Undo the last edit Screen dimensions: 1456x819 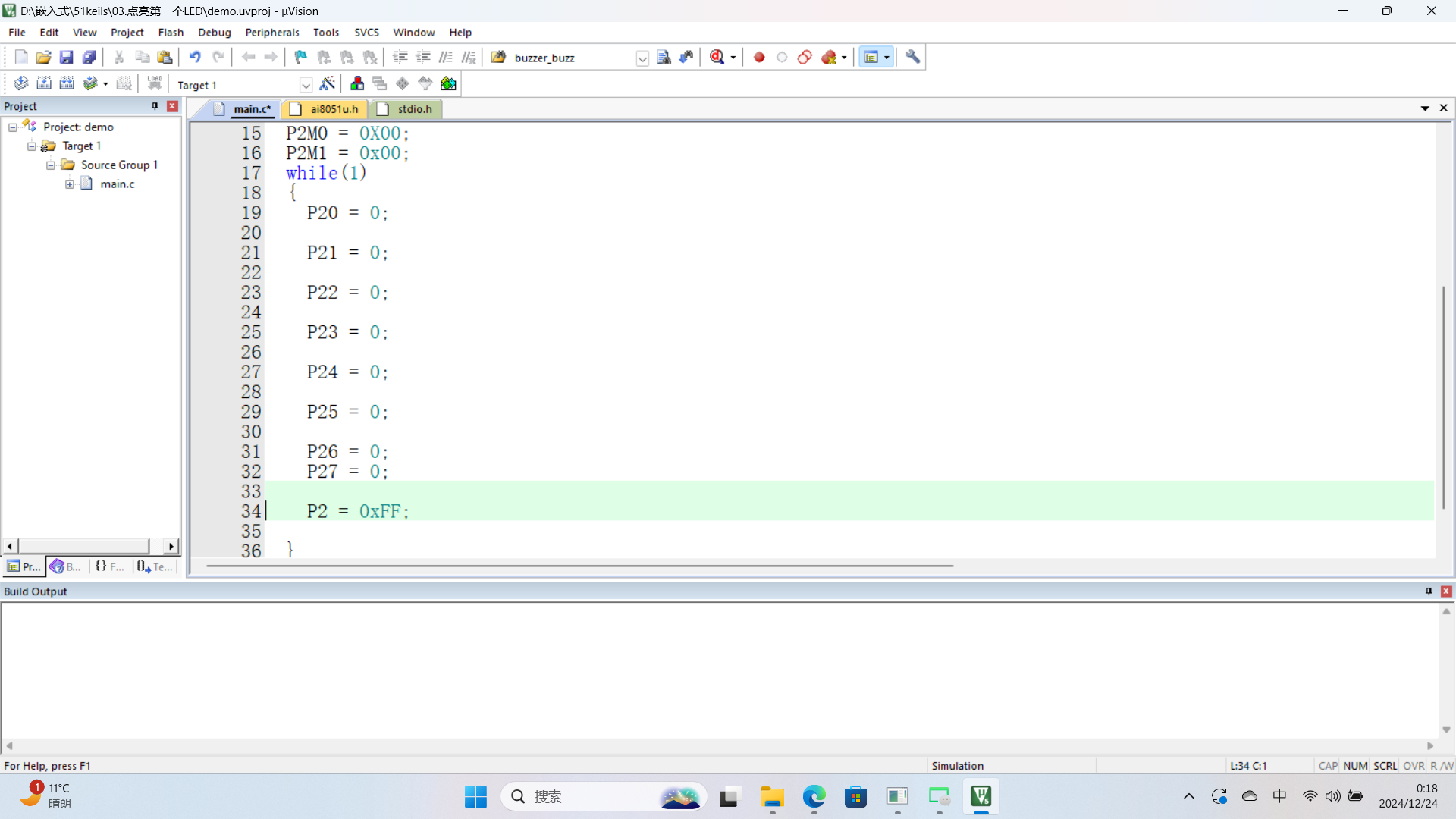click(195, 57)
